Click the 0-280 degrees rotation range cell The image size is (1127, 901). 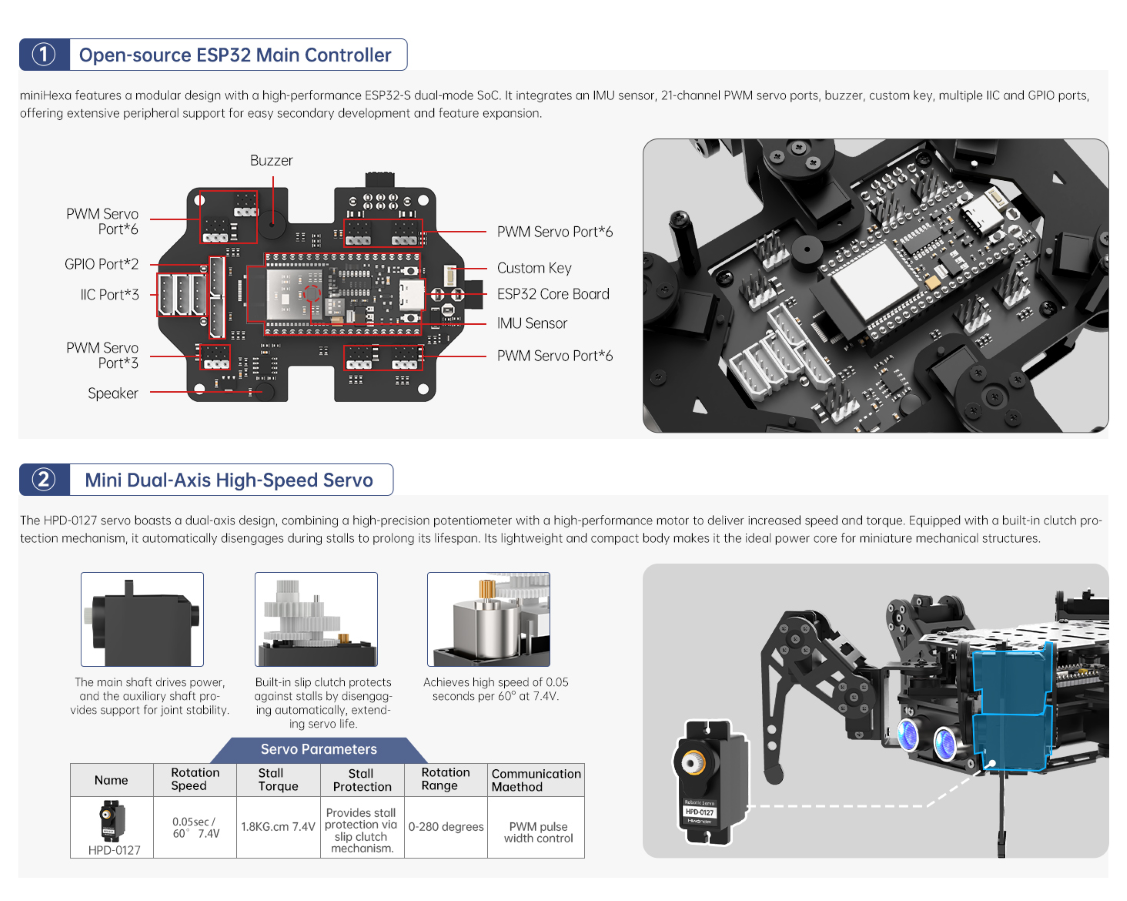[x=446, y=827]
